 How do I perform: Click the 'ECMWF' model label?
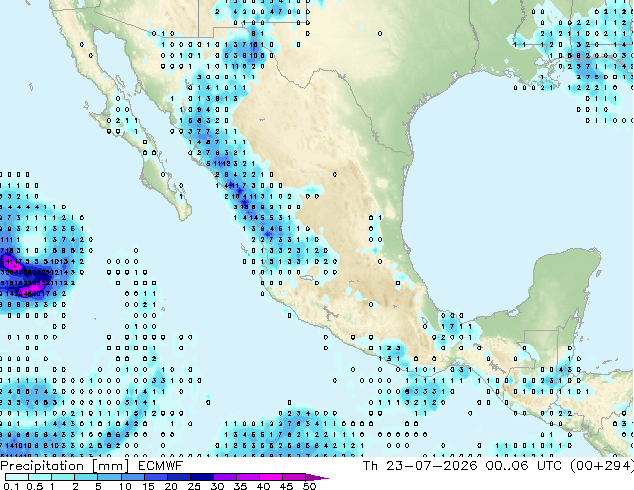[161, 466]
